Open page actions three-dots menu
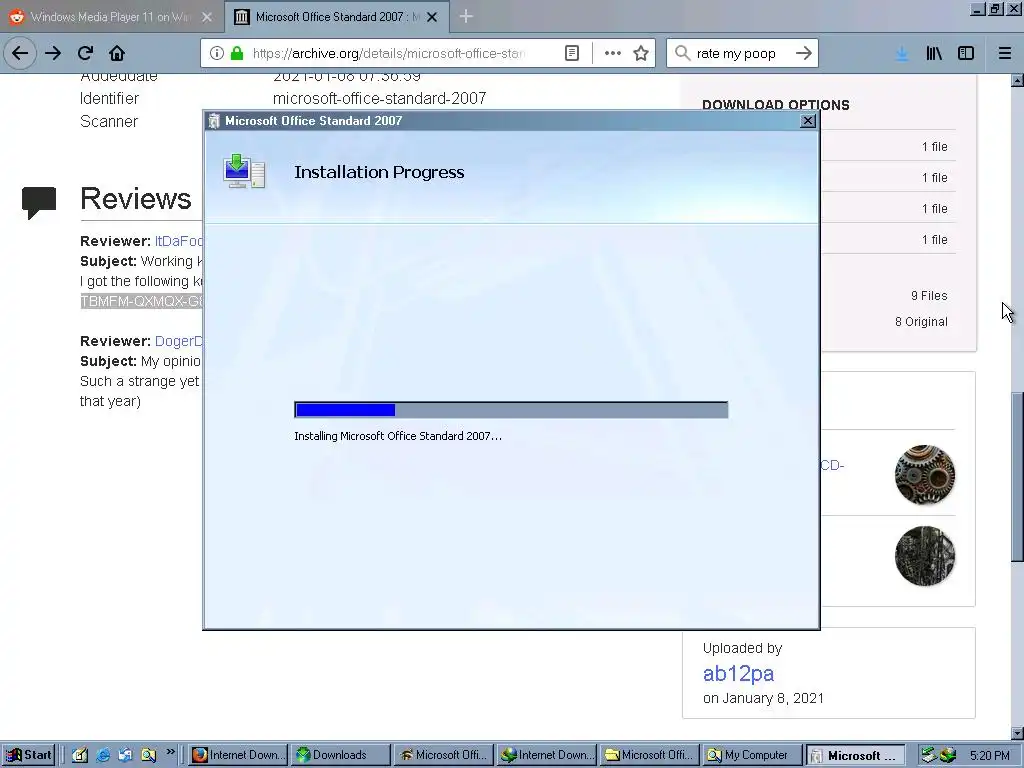Viewport: 1024px width, 768px height. [613, 54]
